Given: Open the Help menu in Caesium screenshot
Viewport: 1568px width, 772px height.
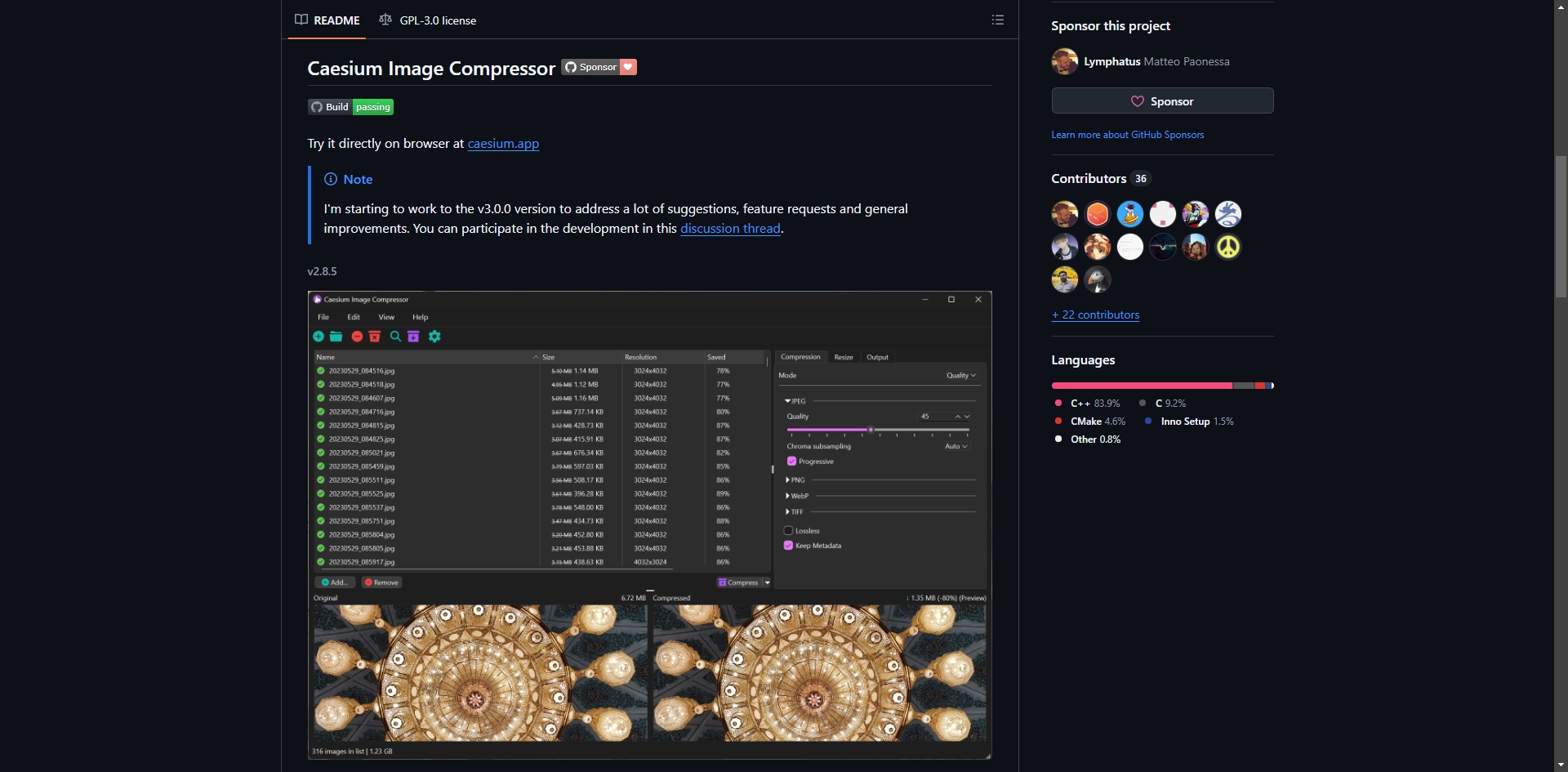Looking at the screenshot, I should (x=421, y=317).
